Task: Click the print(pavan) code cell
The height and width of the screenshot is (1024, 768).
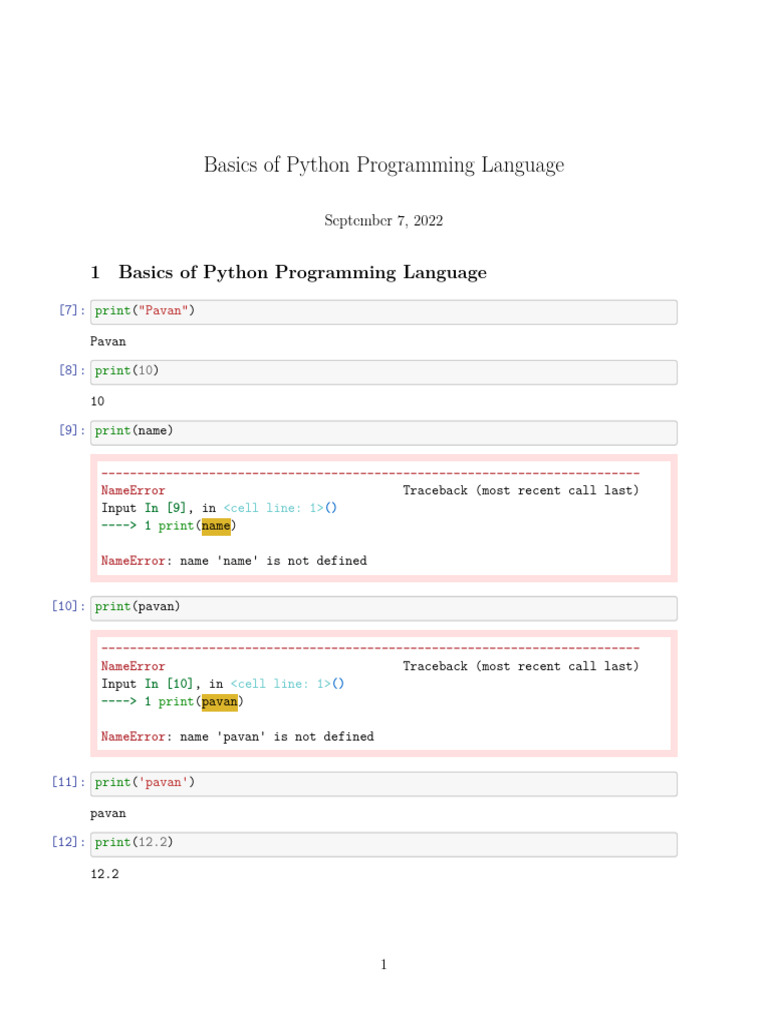Action: (383, 607)
